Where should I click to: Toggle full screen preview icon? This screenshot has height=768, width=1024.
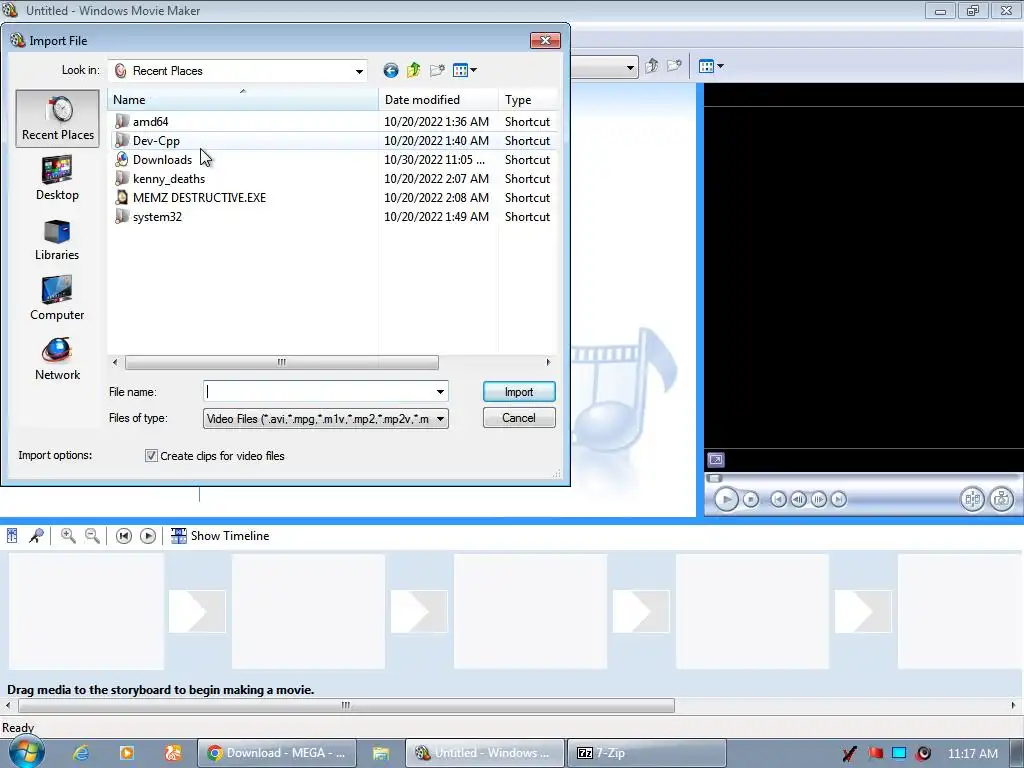click(716, 460)
